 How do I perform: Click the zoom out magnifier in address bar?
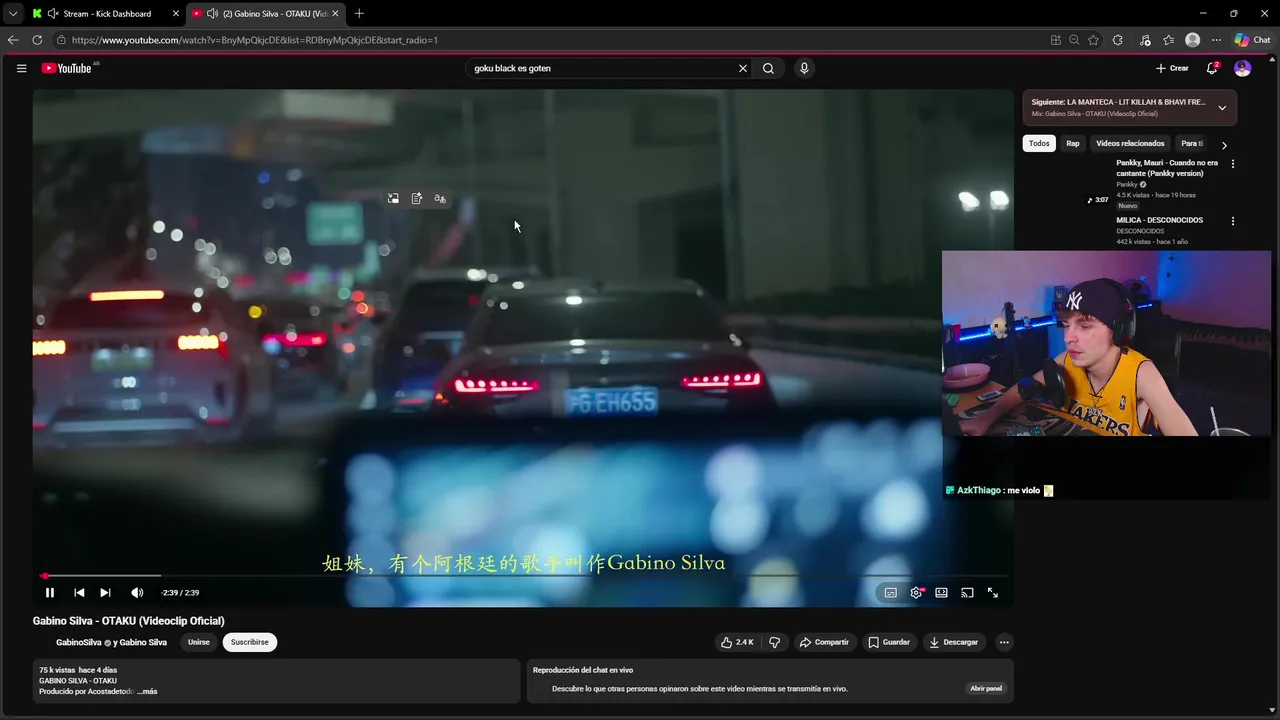(x=1074, y=40)
